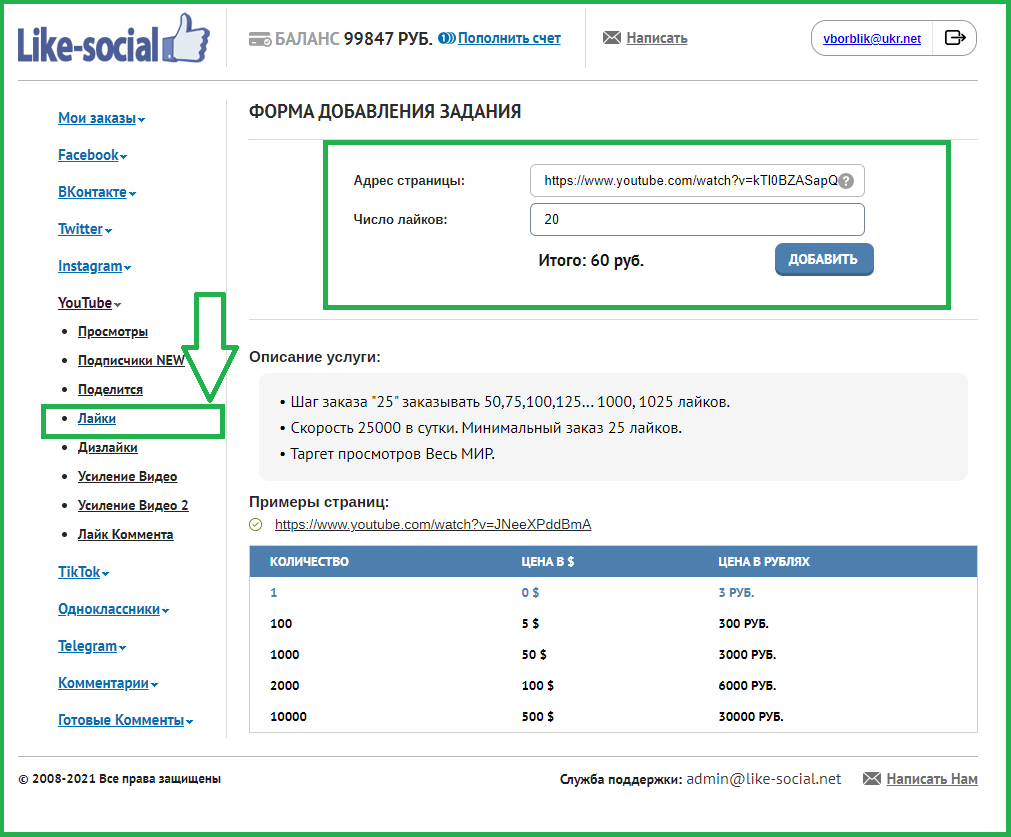Select Лайки under YouTube
This screenshot has height=837, width=1011.
[x=97, y=418]
